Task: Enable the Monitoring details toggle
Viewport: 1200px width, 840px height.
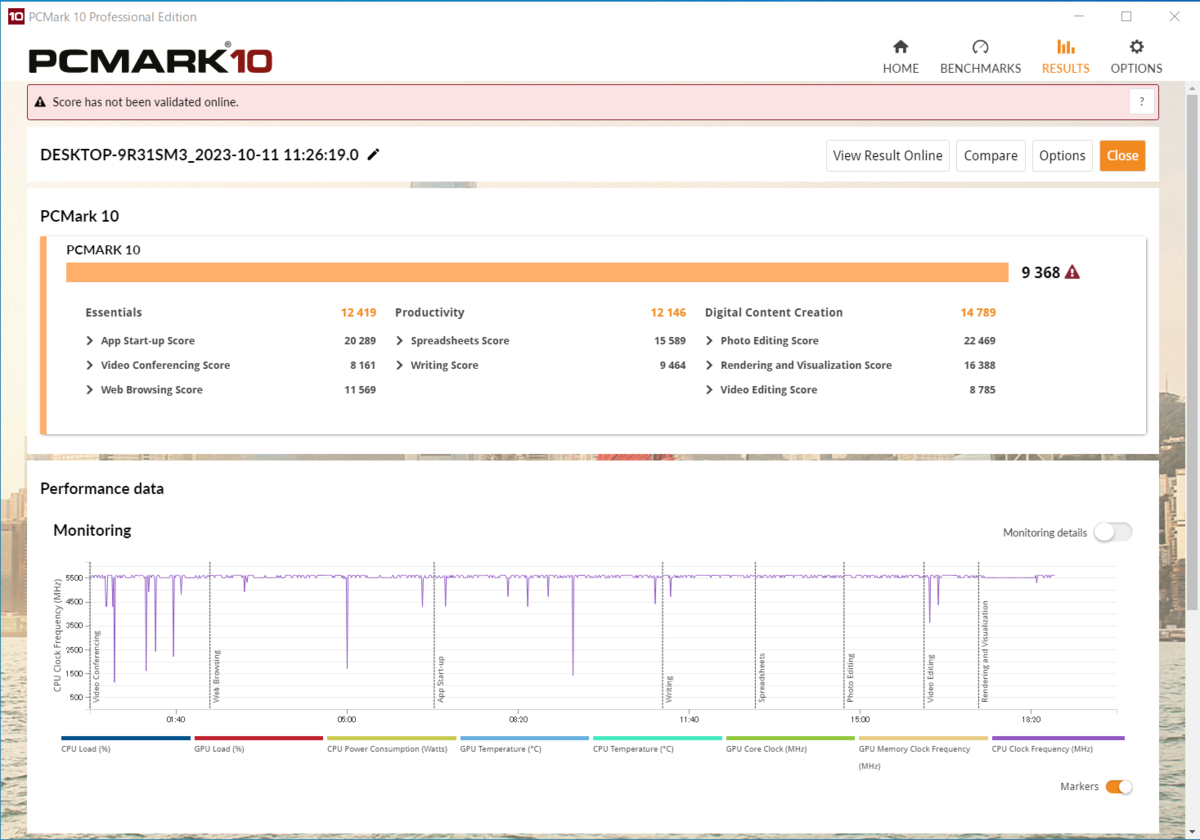Action: (1112, 532)
